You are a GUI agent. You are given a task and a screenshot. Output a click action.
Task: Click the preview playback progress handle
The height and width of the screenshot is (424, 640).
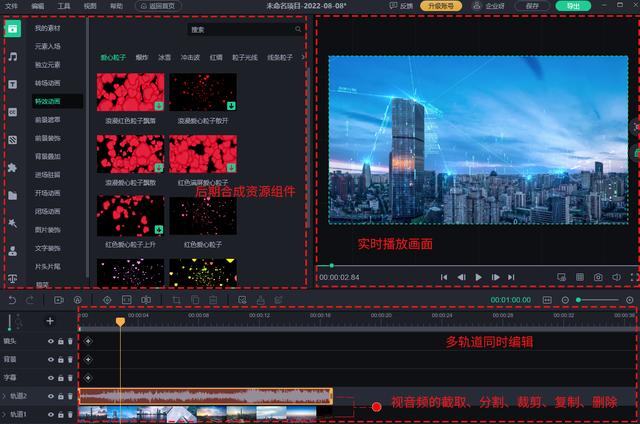coord(332,266)
